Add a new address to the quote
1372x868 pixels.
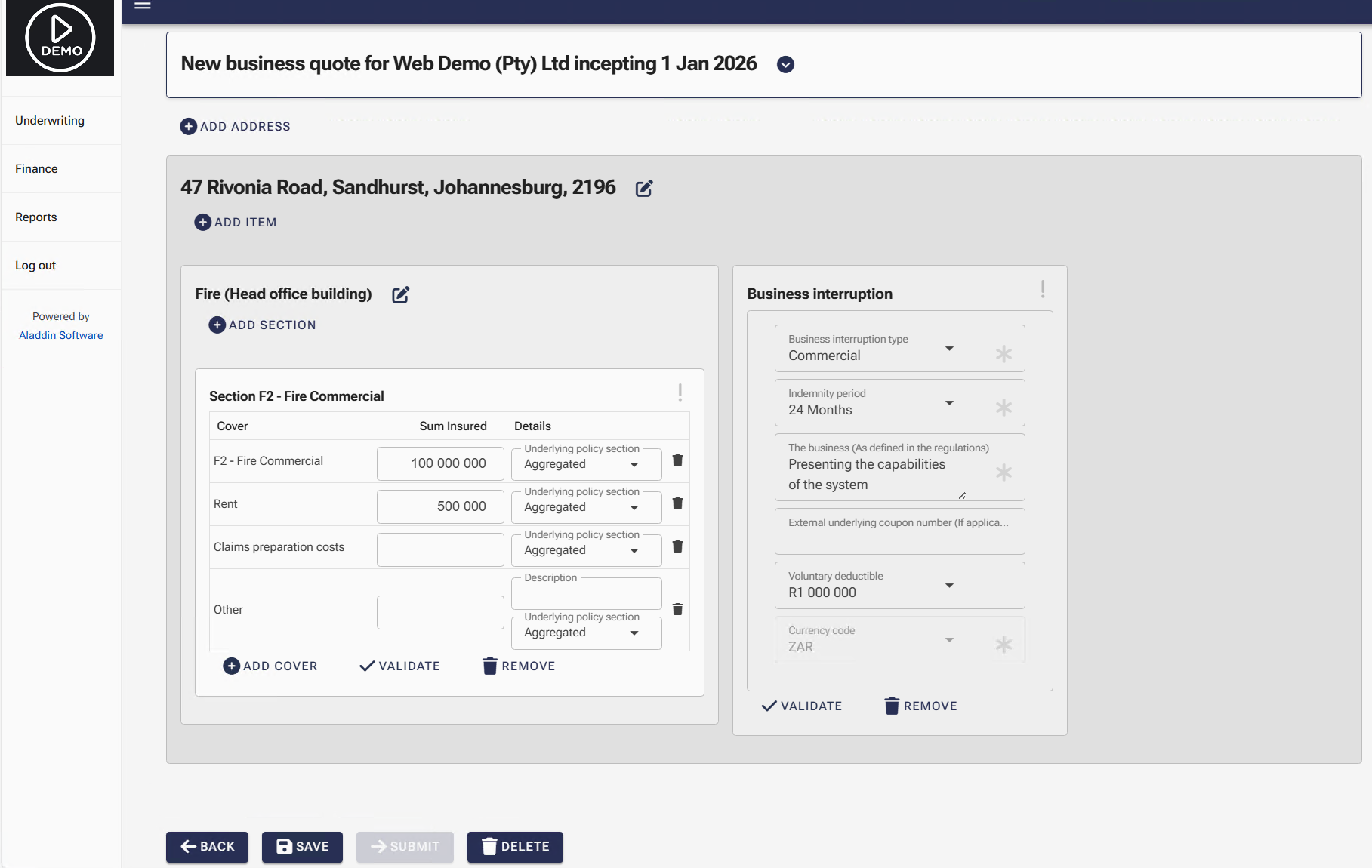pyautogui.click(x=235, y=126)
